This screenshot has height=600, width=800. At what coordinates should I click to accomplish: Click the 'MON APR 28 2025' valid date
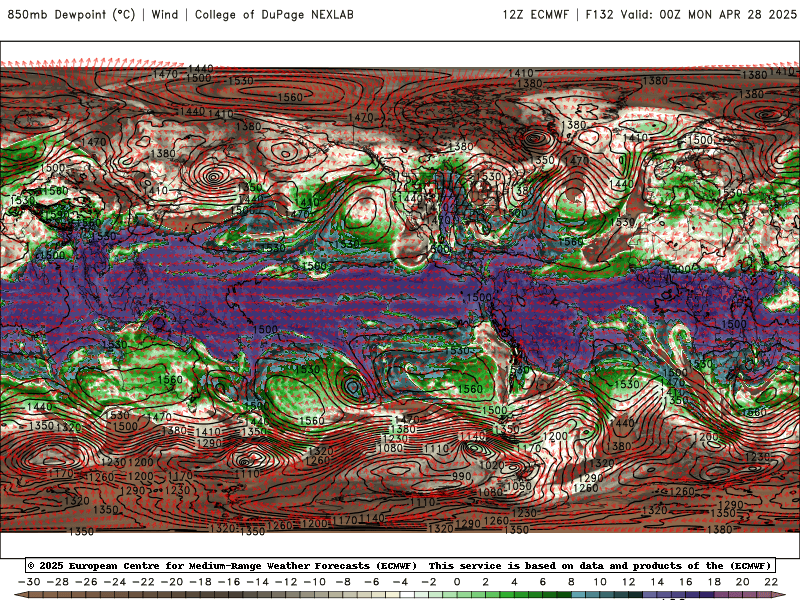coord(742,14)
